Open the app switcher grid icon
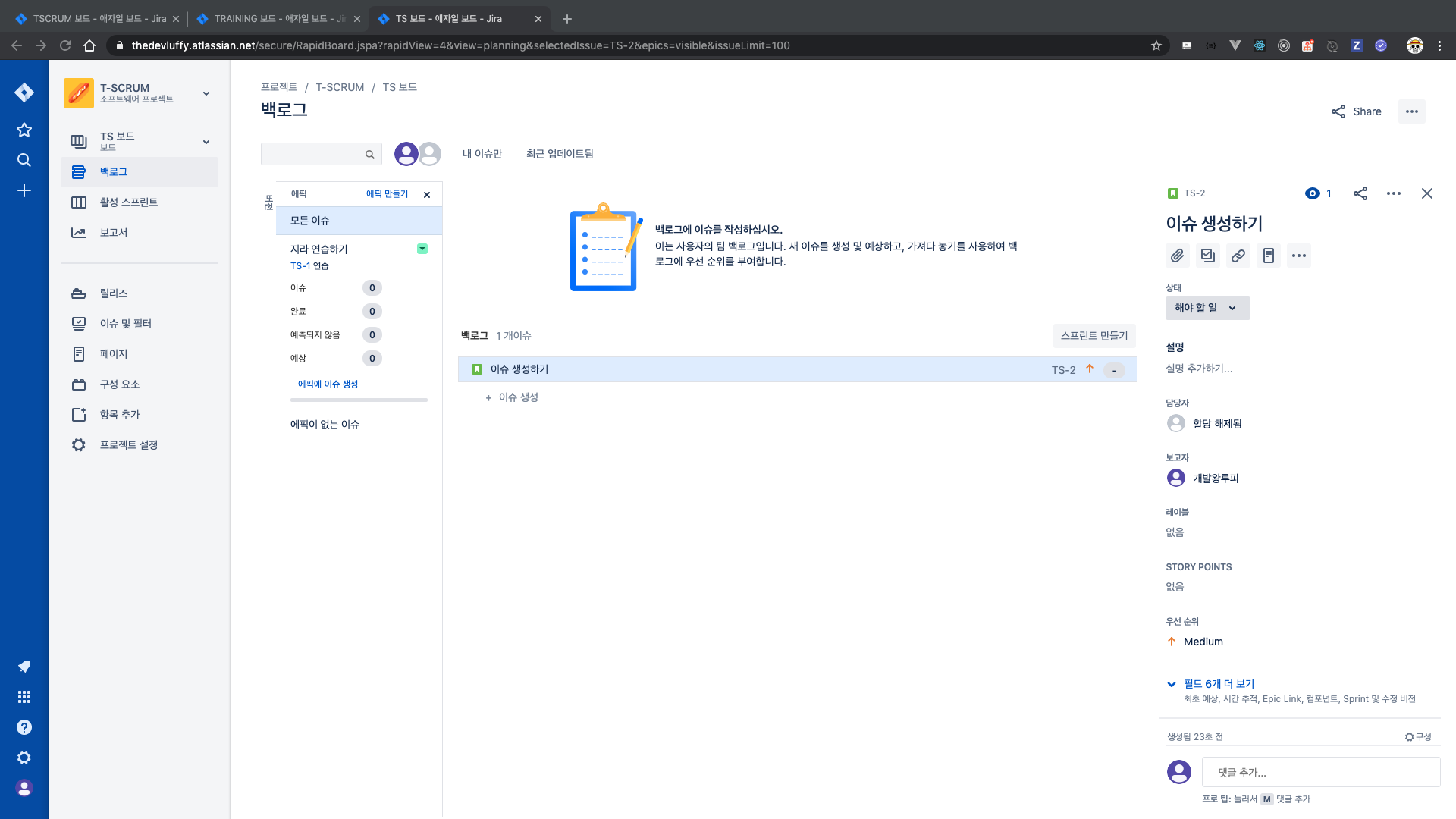 click(24, 697)
